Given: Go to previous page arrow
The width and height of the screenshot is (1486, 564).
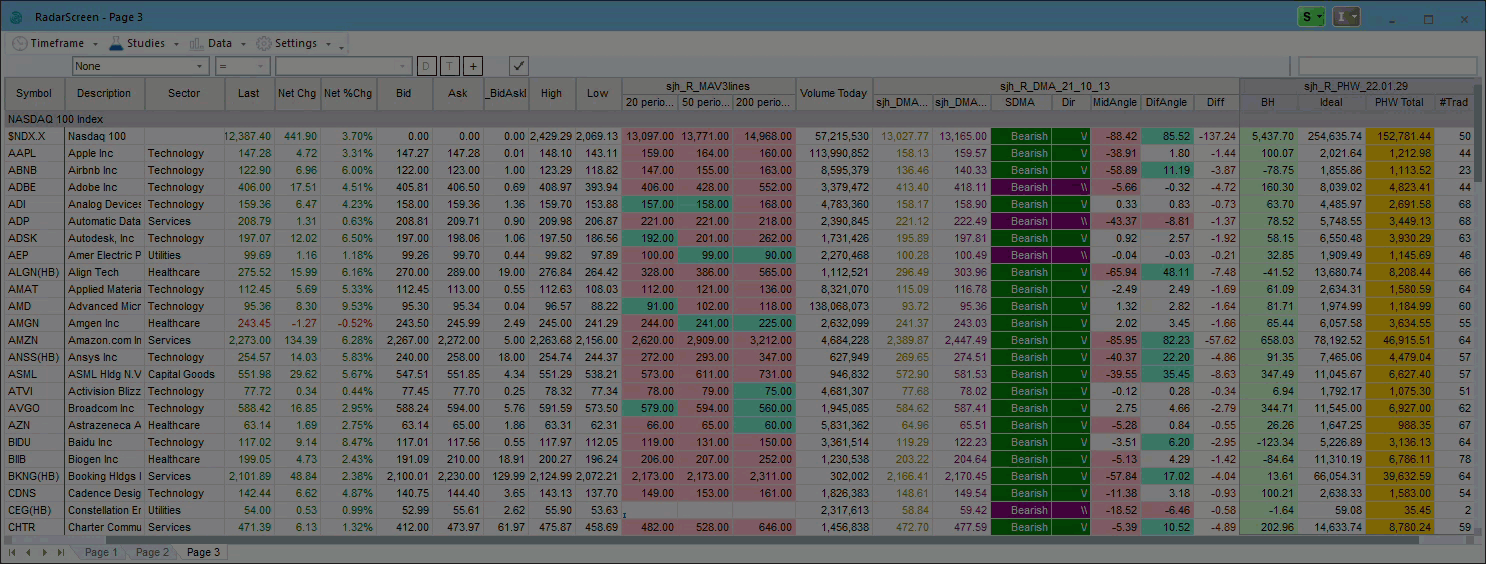Looking at the screenshot, I should [29, 552].
